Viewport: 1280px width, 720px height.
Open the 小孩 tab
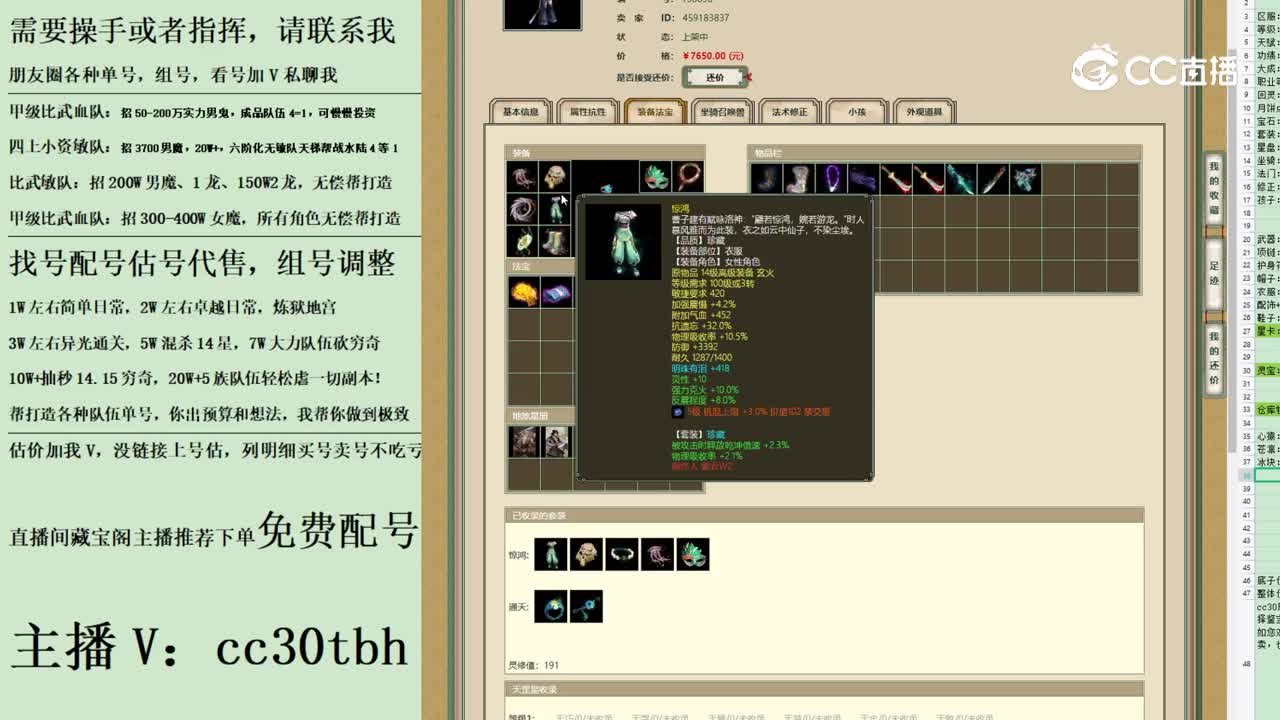pyautogui.click(x=857, y=112)
